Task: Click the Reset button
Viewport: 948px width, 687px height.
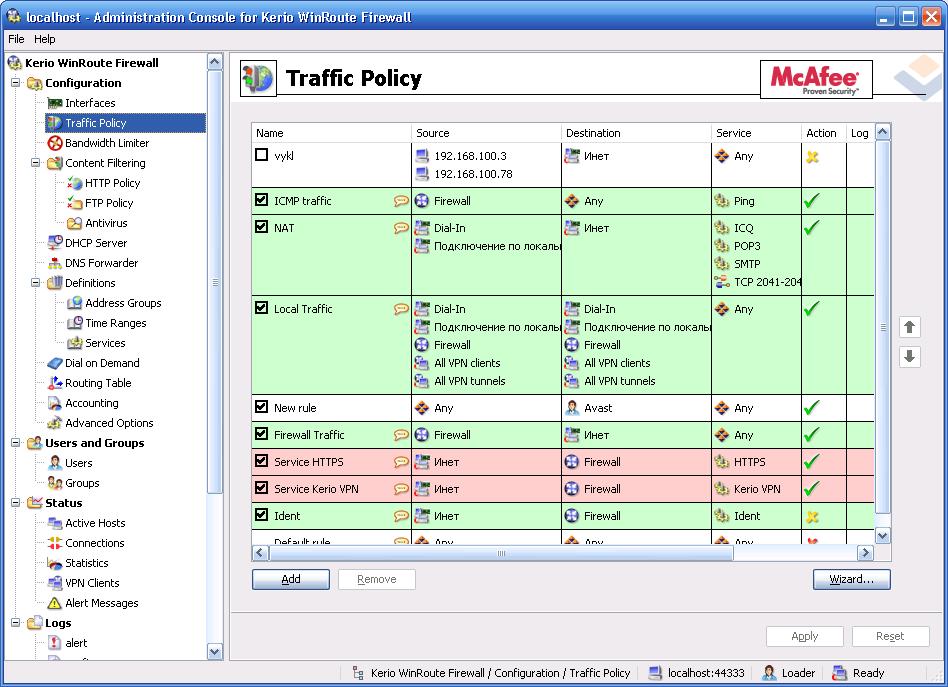Action: click(x=891, y=636)
